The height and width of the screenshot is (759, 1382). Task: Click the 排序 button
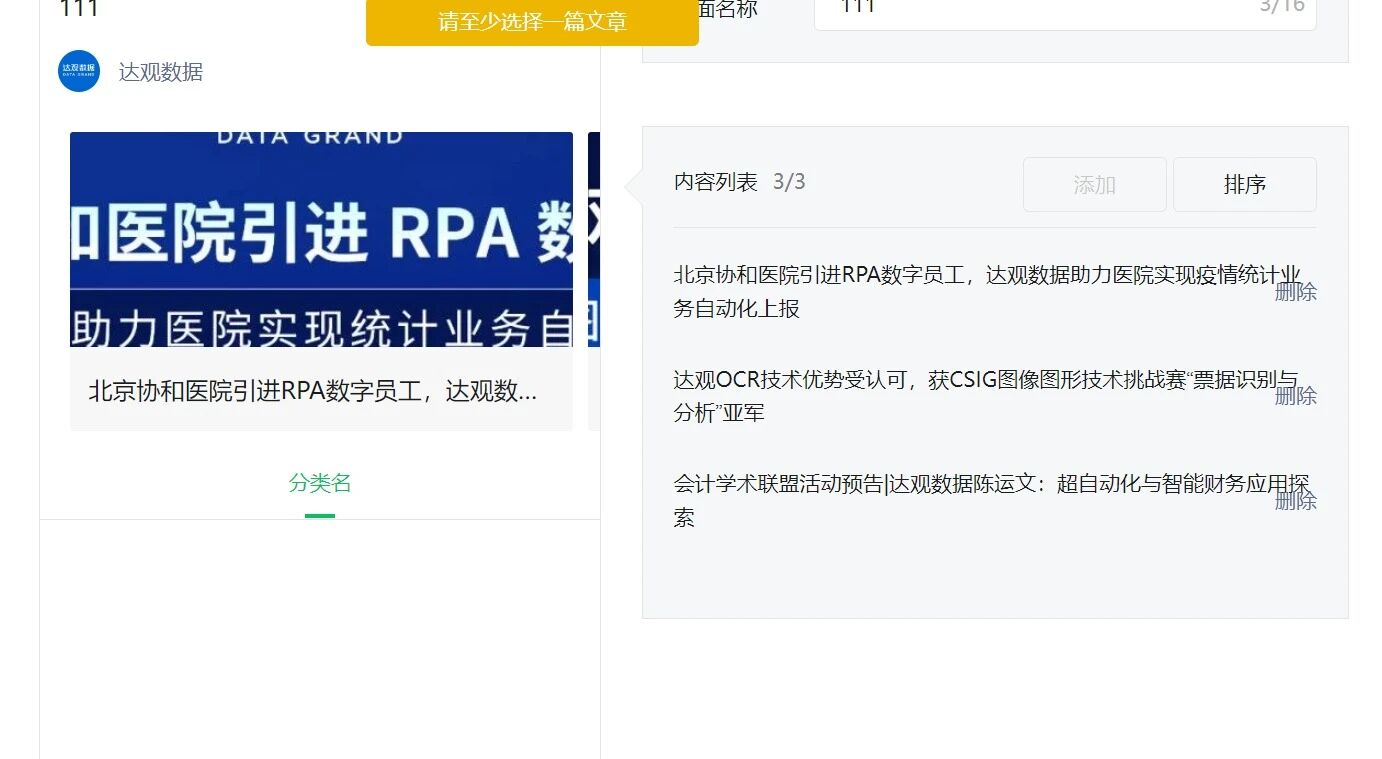[1245, 184]
